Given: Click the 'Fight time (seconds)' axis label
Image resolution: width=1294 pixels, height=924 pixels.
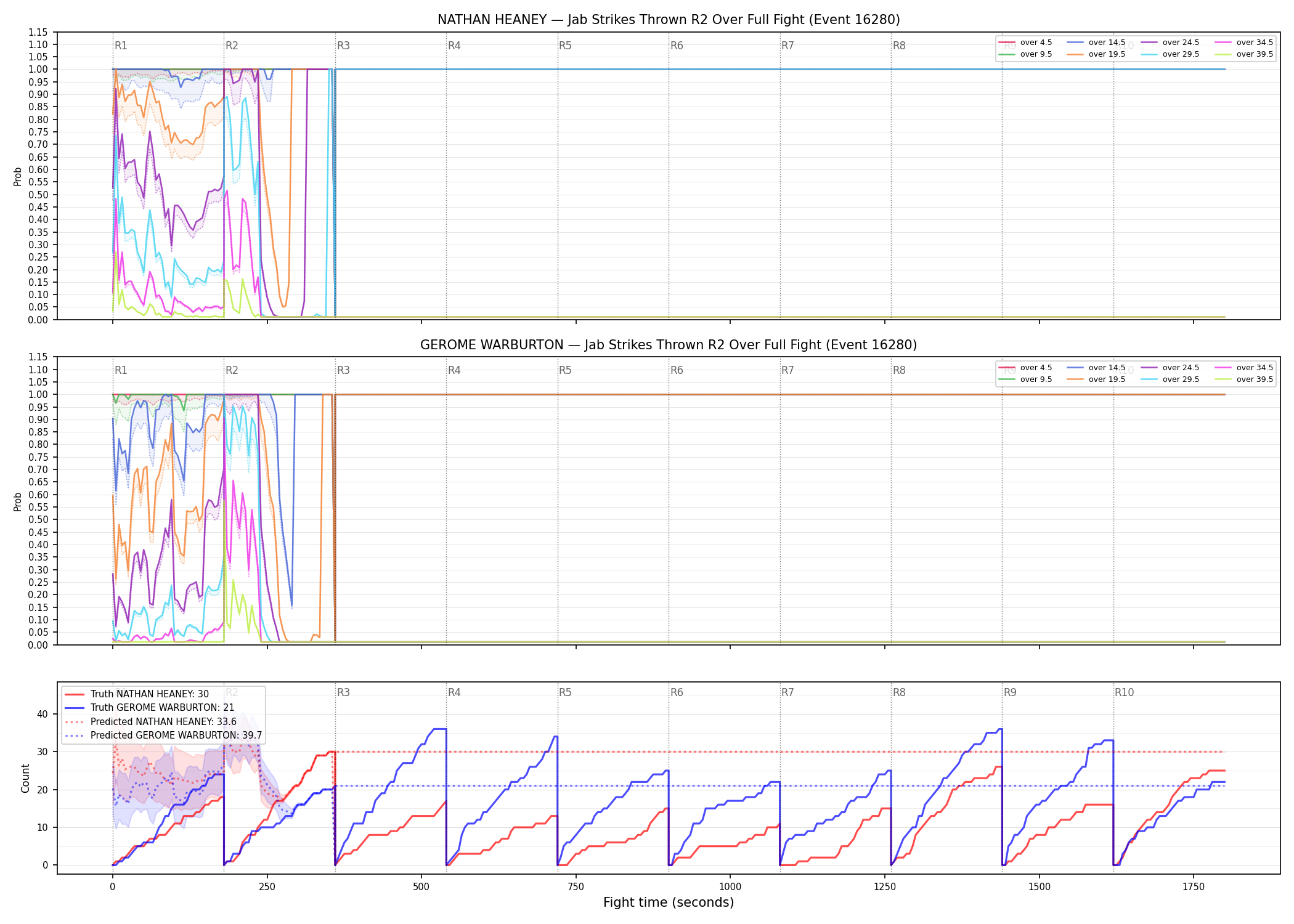Looking at the screenshot, I should point(669,902).
